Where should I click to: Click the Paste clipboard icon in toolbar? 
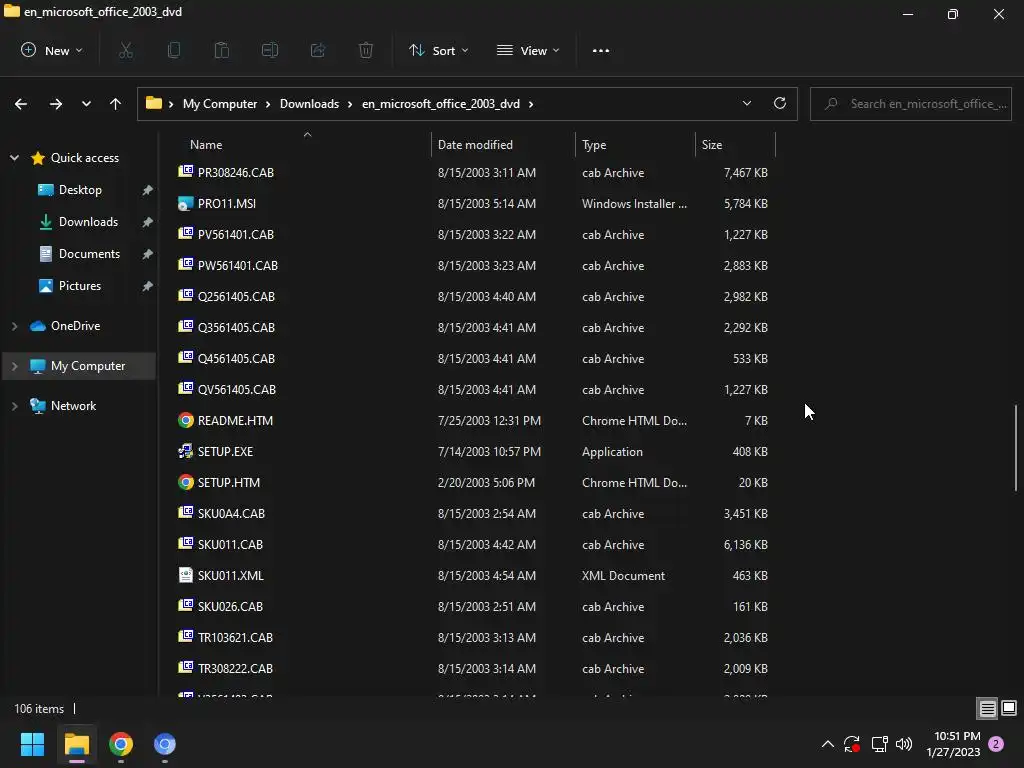222,50
